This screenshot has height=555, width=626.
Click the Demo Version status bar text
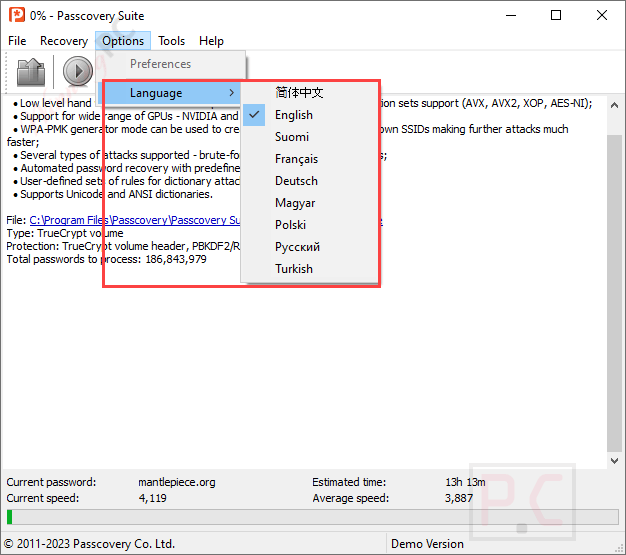pos(427,544)
